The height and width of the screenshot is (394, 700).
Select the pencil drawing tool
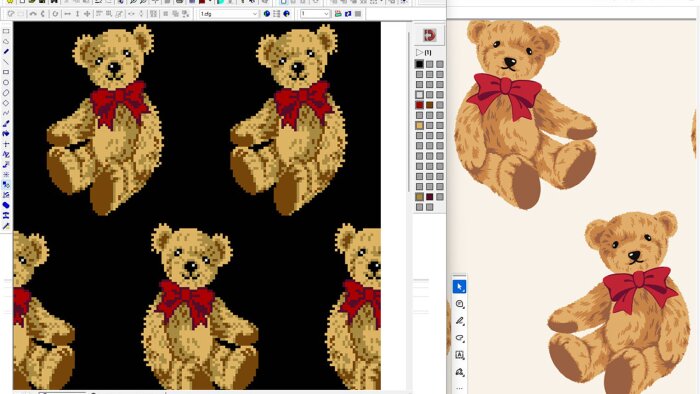[x=6, y=52]
